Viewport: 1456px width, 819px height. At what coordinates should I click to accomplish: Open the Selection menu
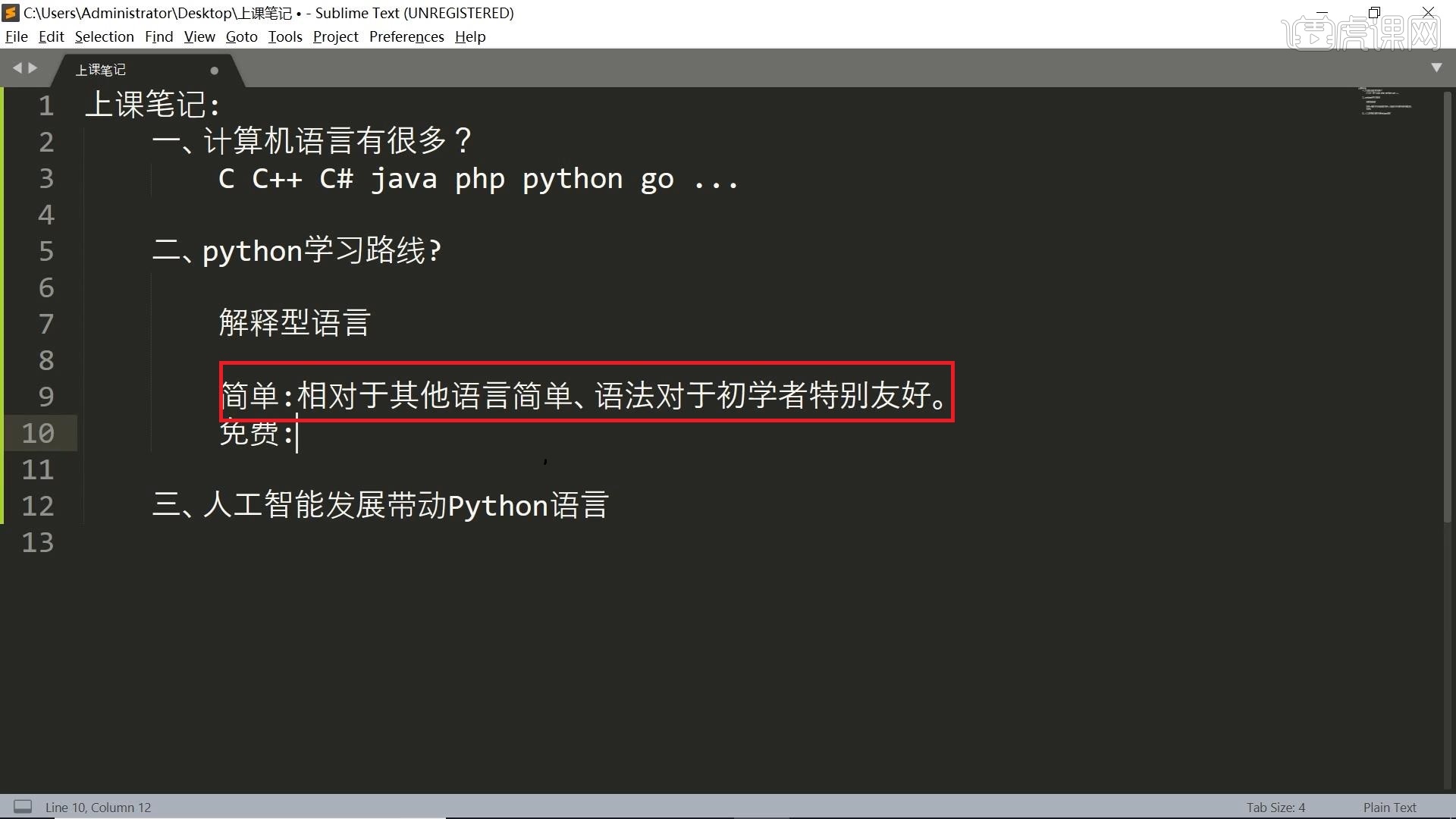click(x=104, y=36)
